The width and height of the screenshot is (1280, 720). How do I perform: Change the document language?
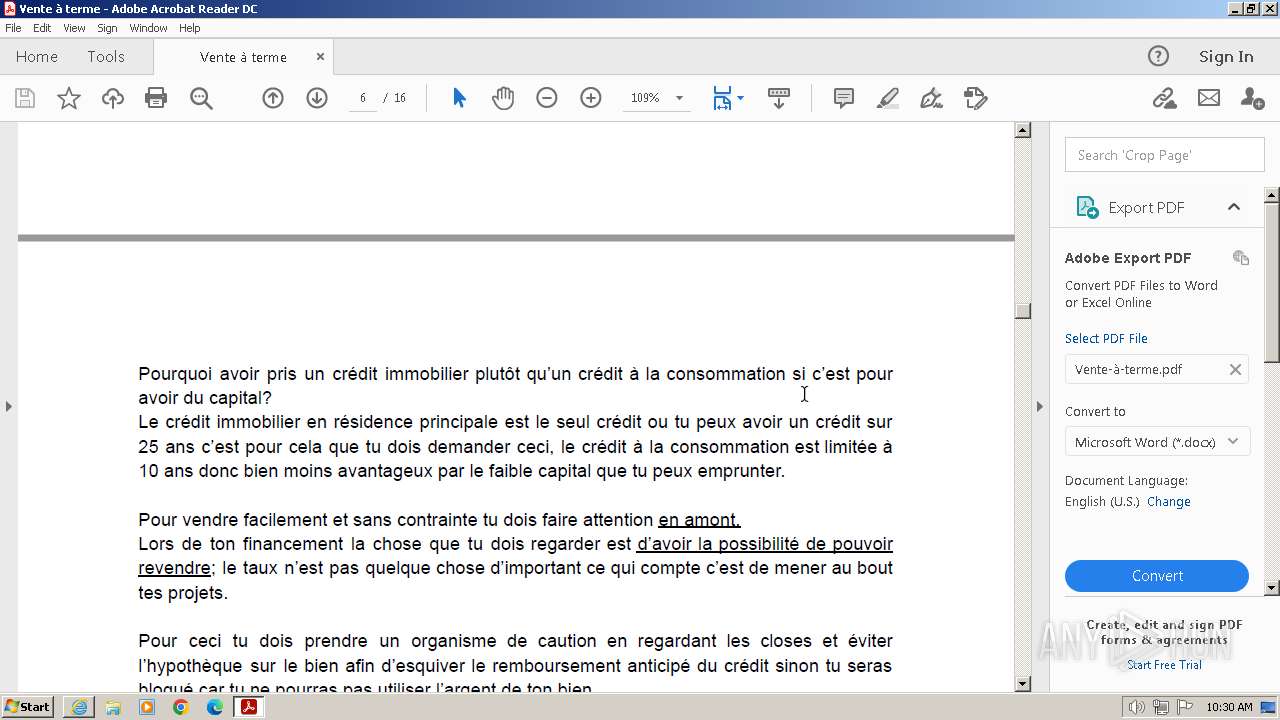[1169, 502]
